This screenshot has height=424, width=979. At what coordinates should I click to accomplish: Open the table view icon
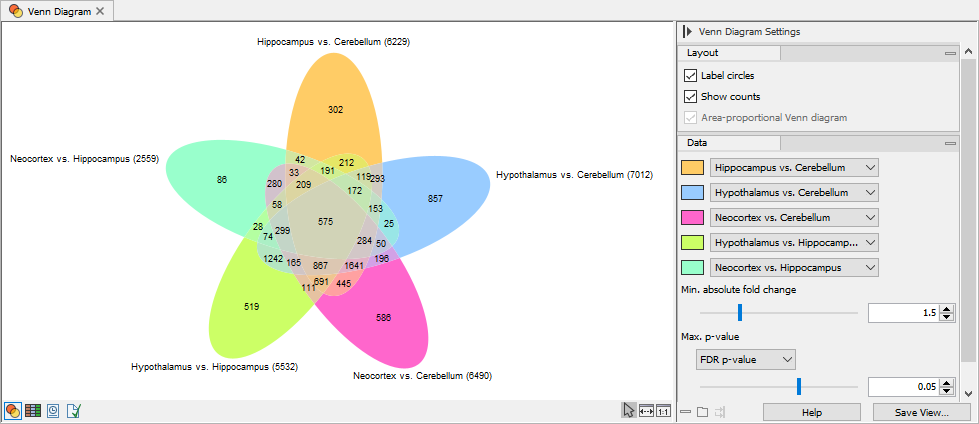[x=33, y=411]
